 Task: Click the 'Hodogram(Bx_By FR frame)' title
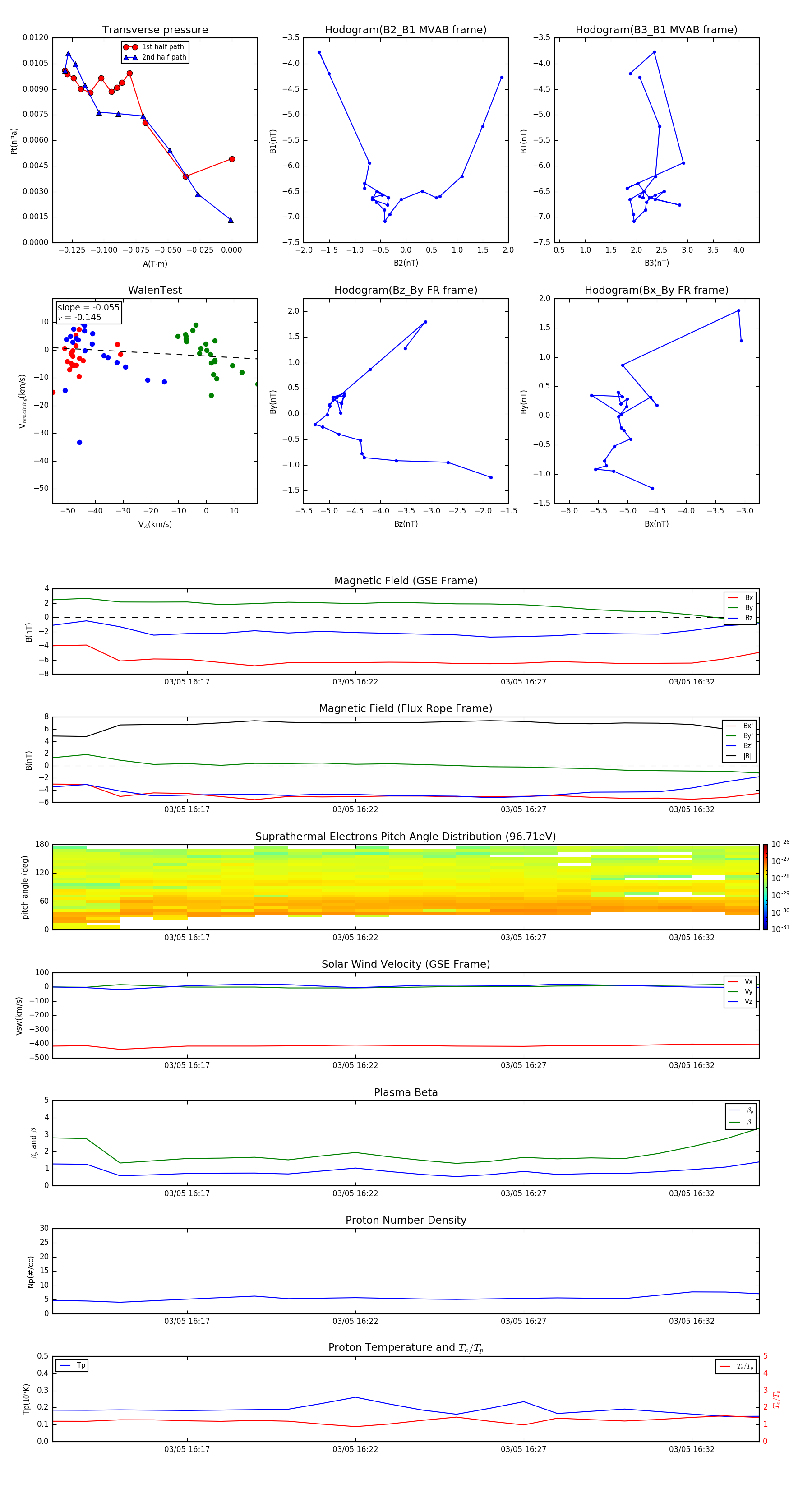pyautogui.click(x=656, y=290)
